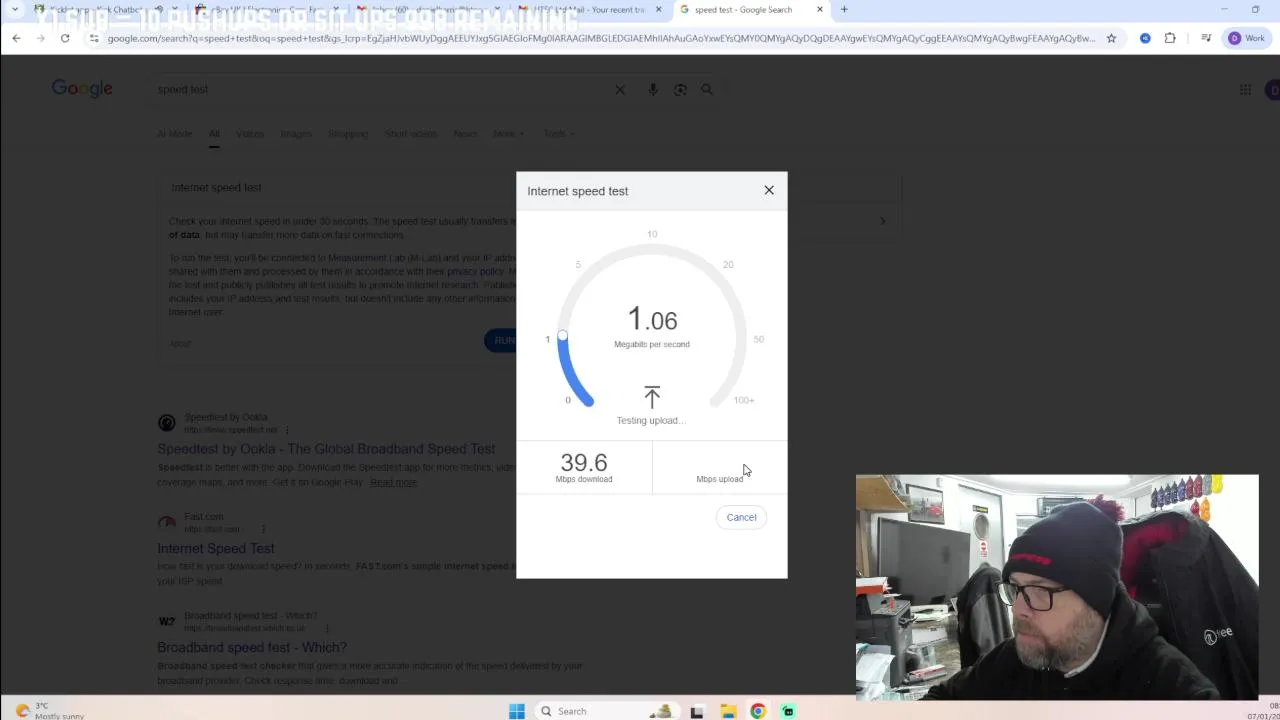Open the weather widget on taskbar
1280x720 pixels.
coord(50,711)
